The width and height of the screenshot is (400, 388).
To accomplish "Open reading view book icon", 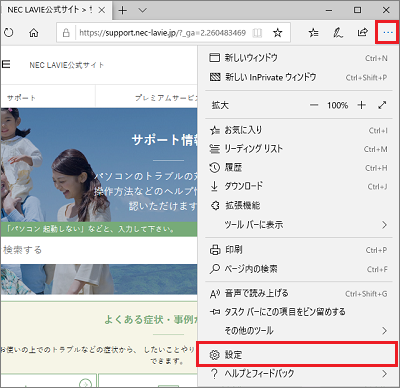I will (x=257, y=33).
